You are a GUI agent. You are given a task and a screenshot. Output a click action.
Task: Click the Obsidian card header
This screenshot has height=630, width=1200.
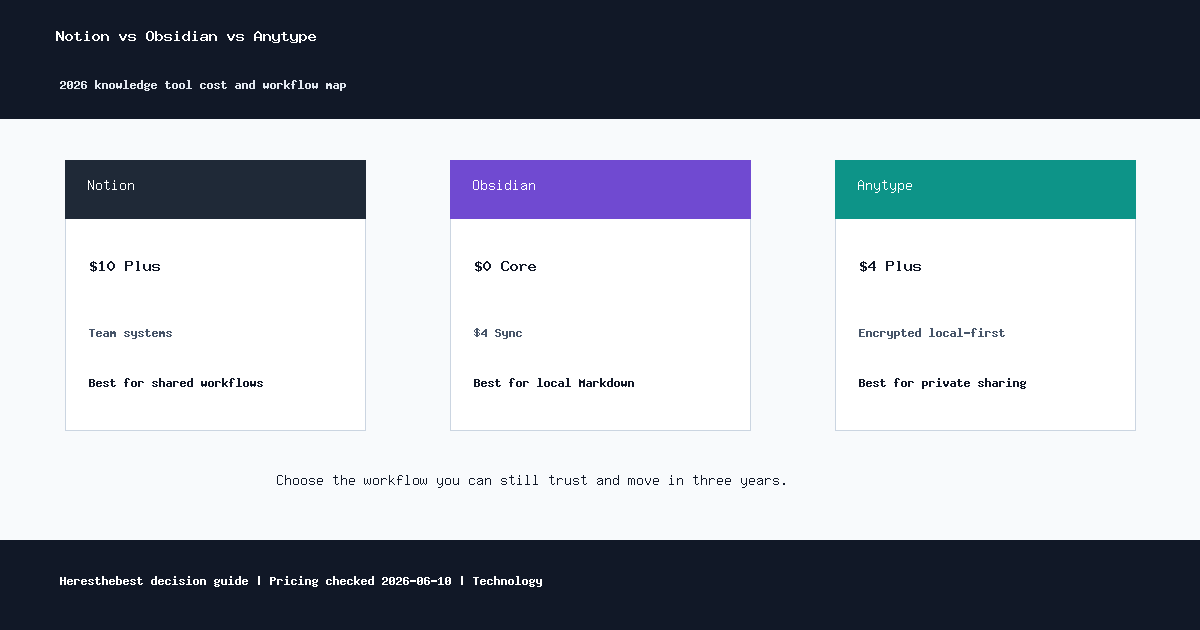pos(600,189)
